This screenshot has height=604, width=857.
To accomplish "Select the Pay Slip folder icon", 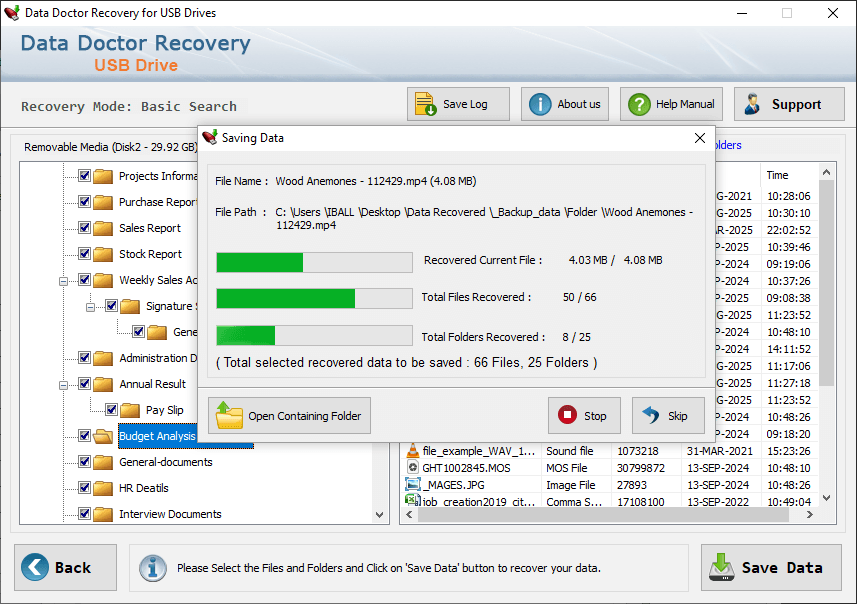I will (130, 410).
